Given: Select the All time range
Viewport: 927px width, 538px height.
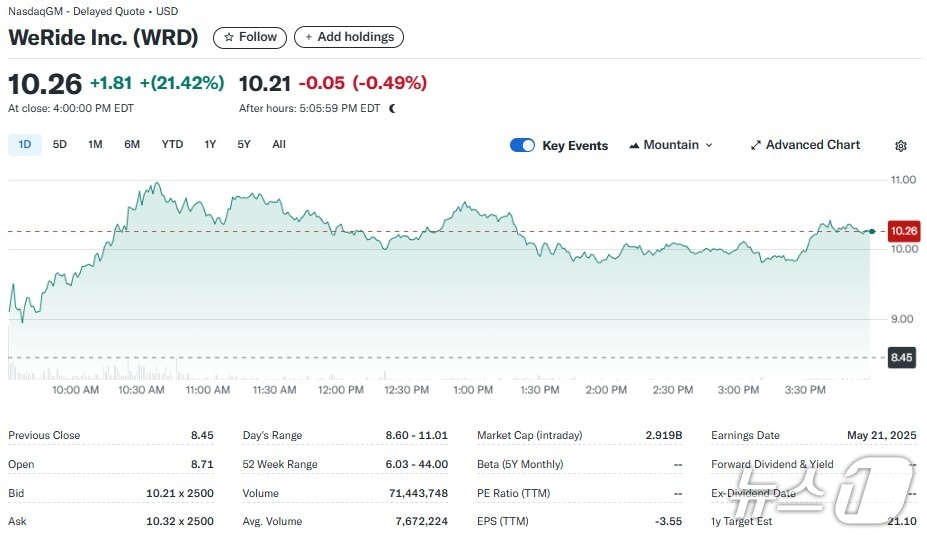Looking at the screenshot, I should 279,144.
